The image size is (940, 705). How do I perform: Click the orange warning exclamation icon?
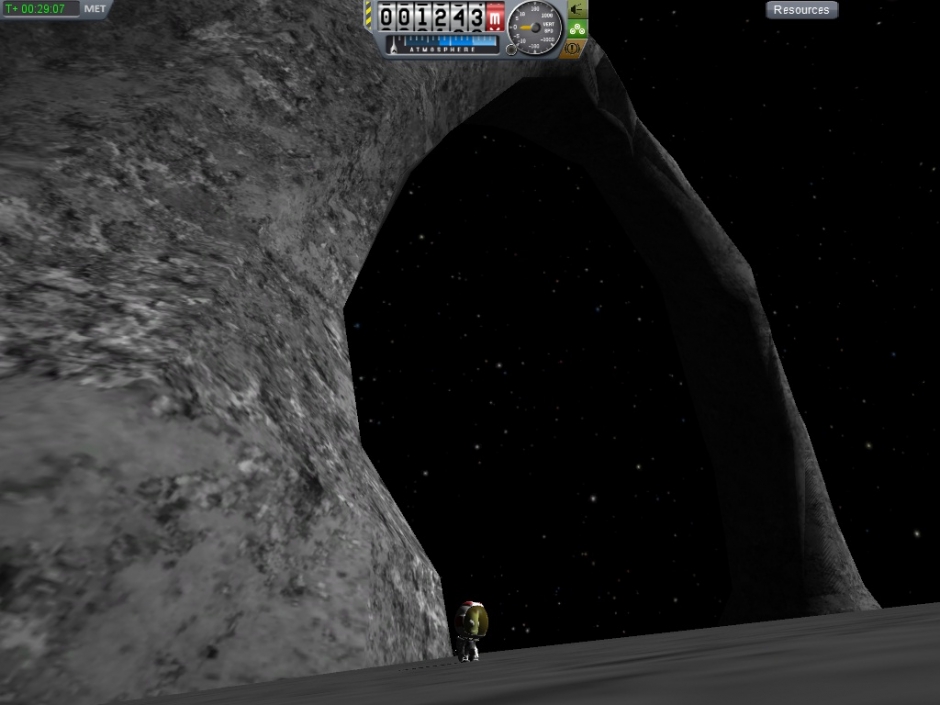(x=574, y=48)
